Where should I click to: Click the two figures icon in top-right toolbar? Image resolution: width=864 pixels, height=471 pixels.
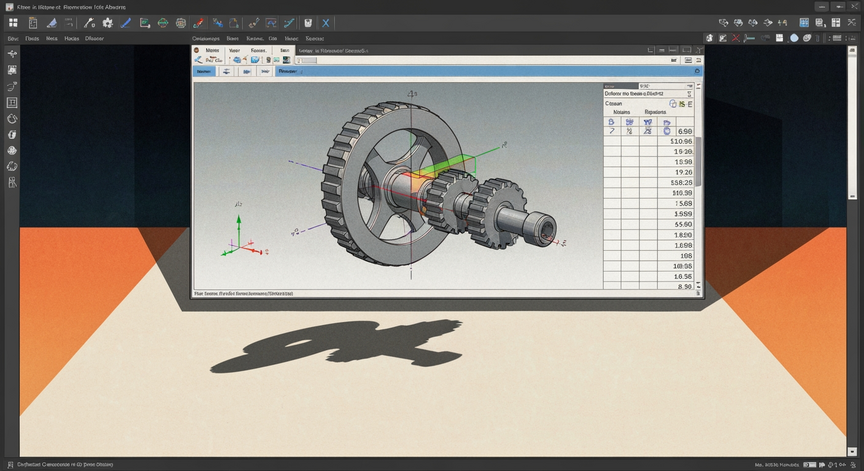782,23
